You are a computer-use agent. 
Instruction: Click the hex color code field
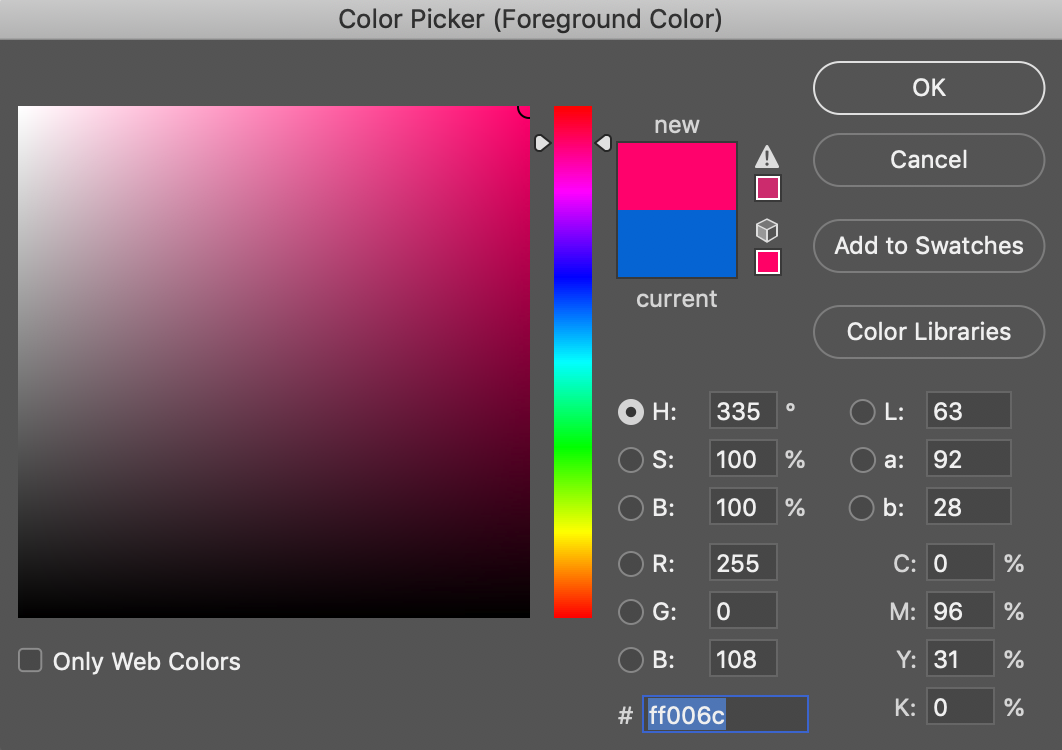[x=725, y=715]
